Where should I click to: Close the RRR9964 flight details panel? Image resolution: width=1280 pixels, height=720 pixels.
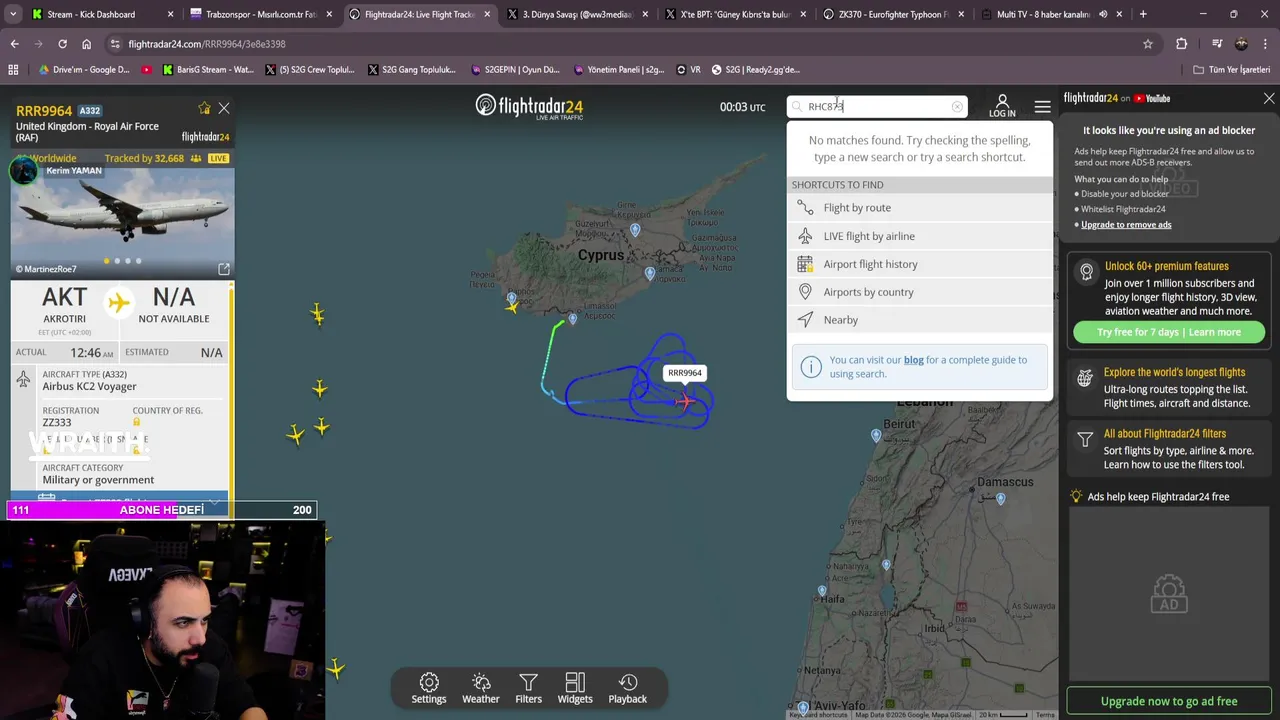pos(224,108)
